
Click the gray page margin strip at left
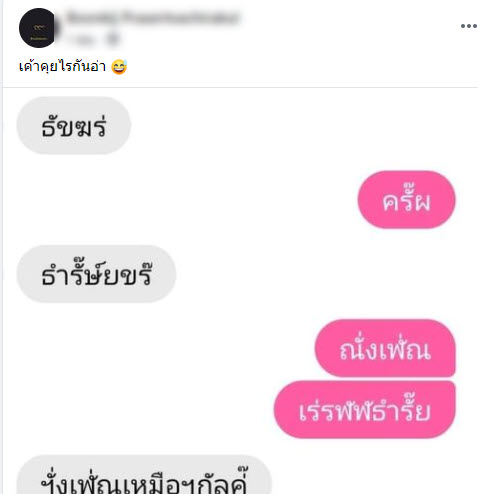tap(1, 247)
